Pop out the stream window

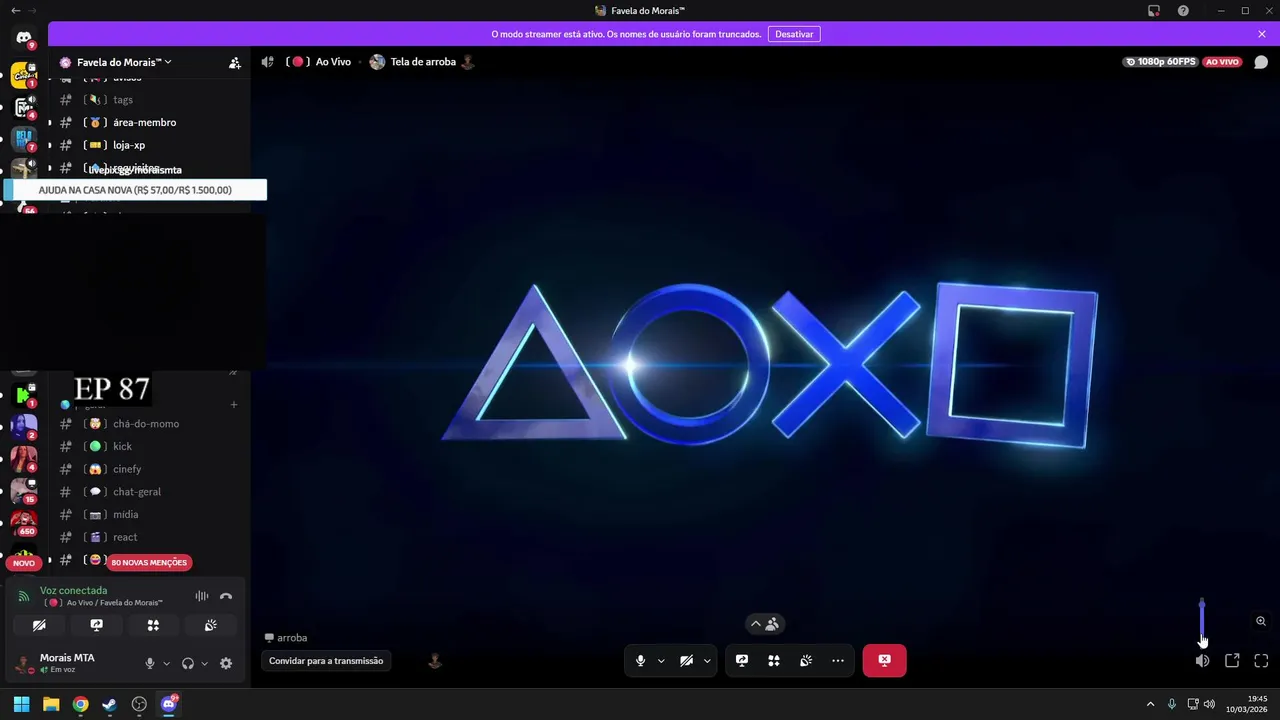pos(1232,661)
